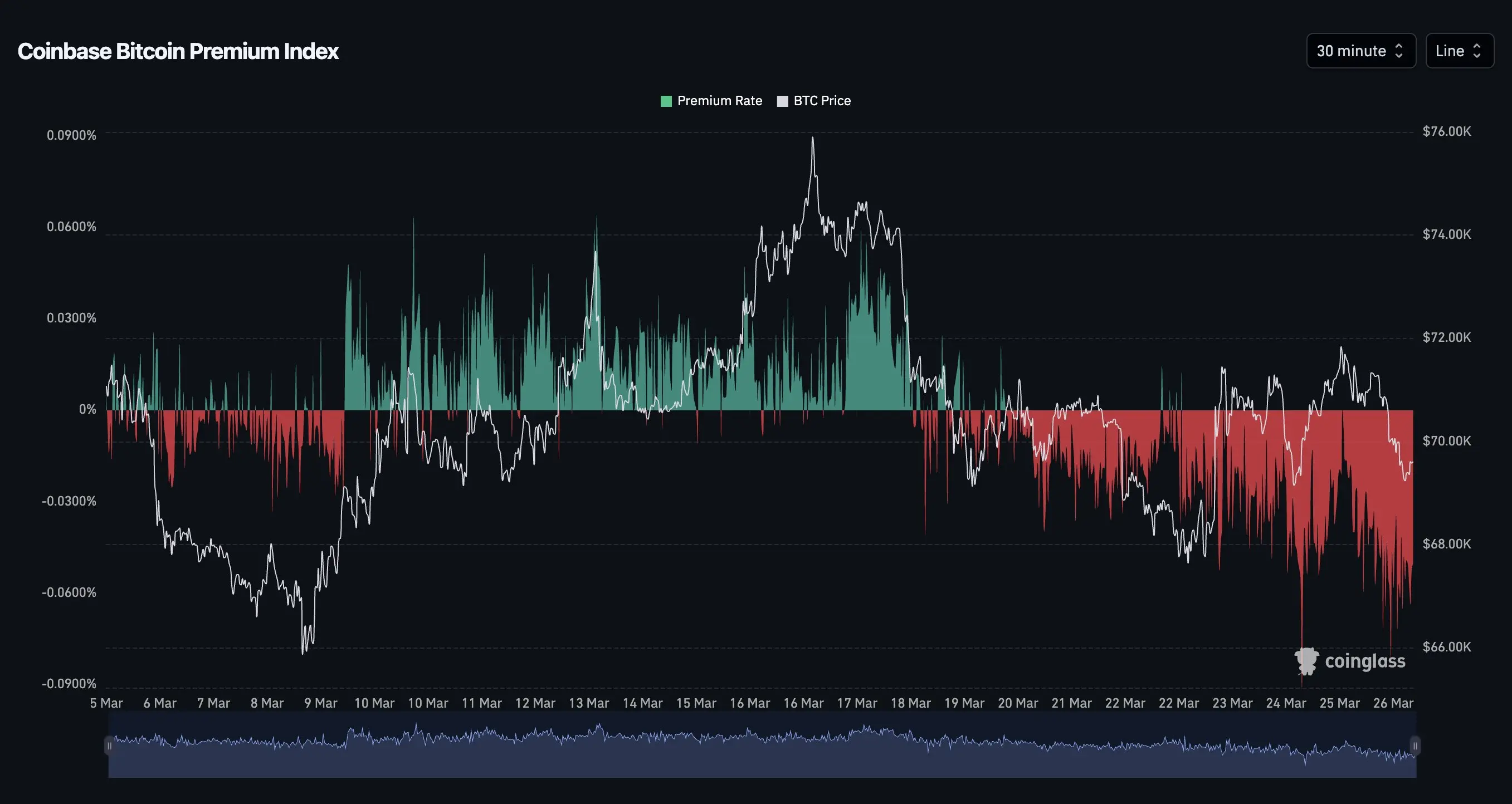The image size is (1512, 804).
Task: Click the Premium Rate legend label
Action: (x=719, y=101)
